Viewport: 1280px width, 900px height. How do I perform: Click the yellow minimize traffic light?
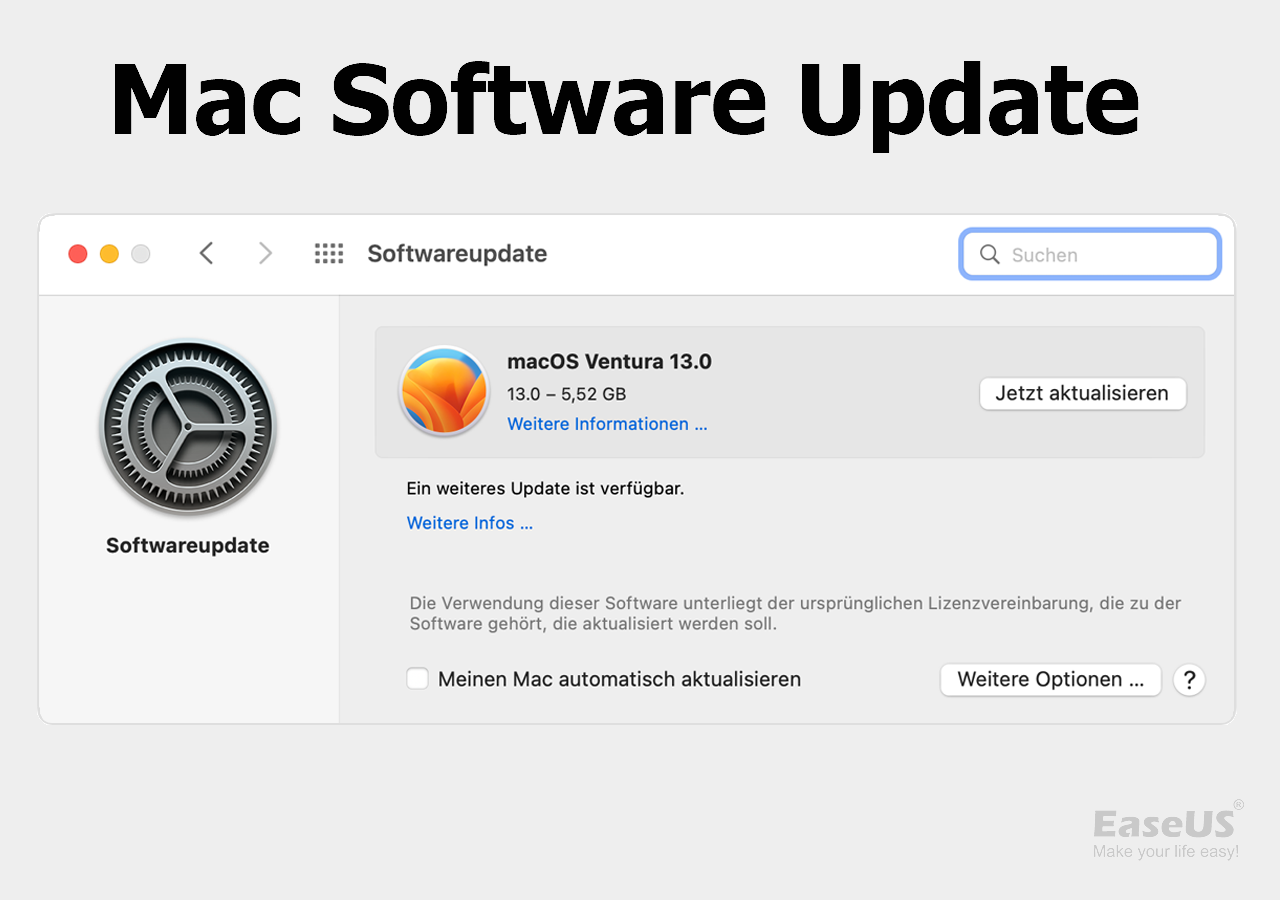pos(109,253)
